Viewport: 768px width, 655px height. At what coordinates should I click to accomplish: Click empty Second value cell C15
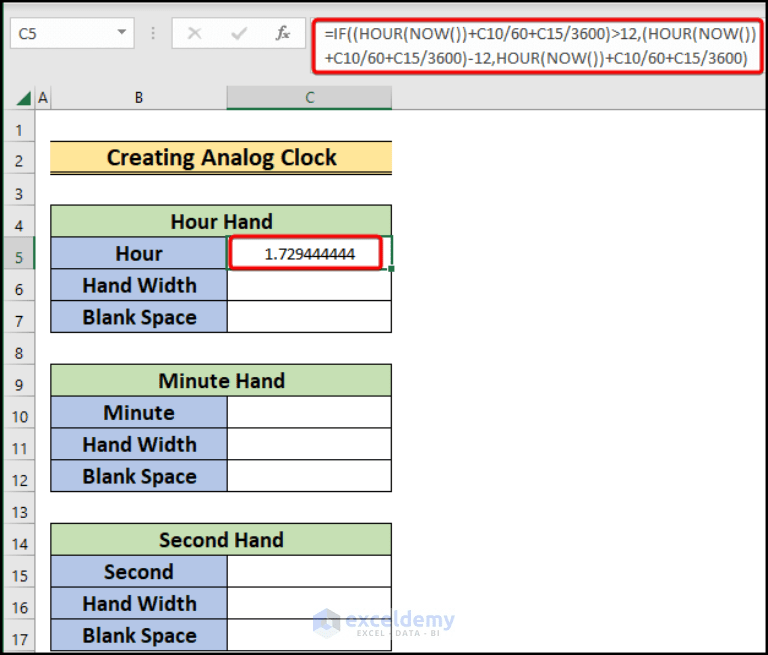pos(309,572)
